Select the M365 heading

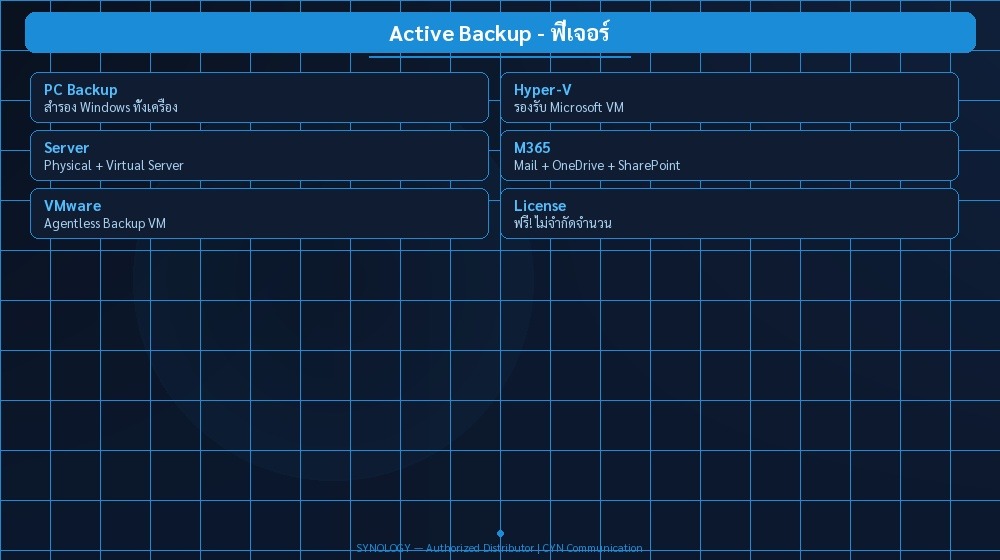tap(532, 148)
